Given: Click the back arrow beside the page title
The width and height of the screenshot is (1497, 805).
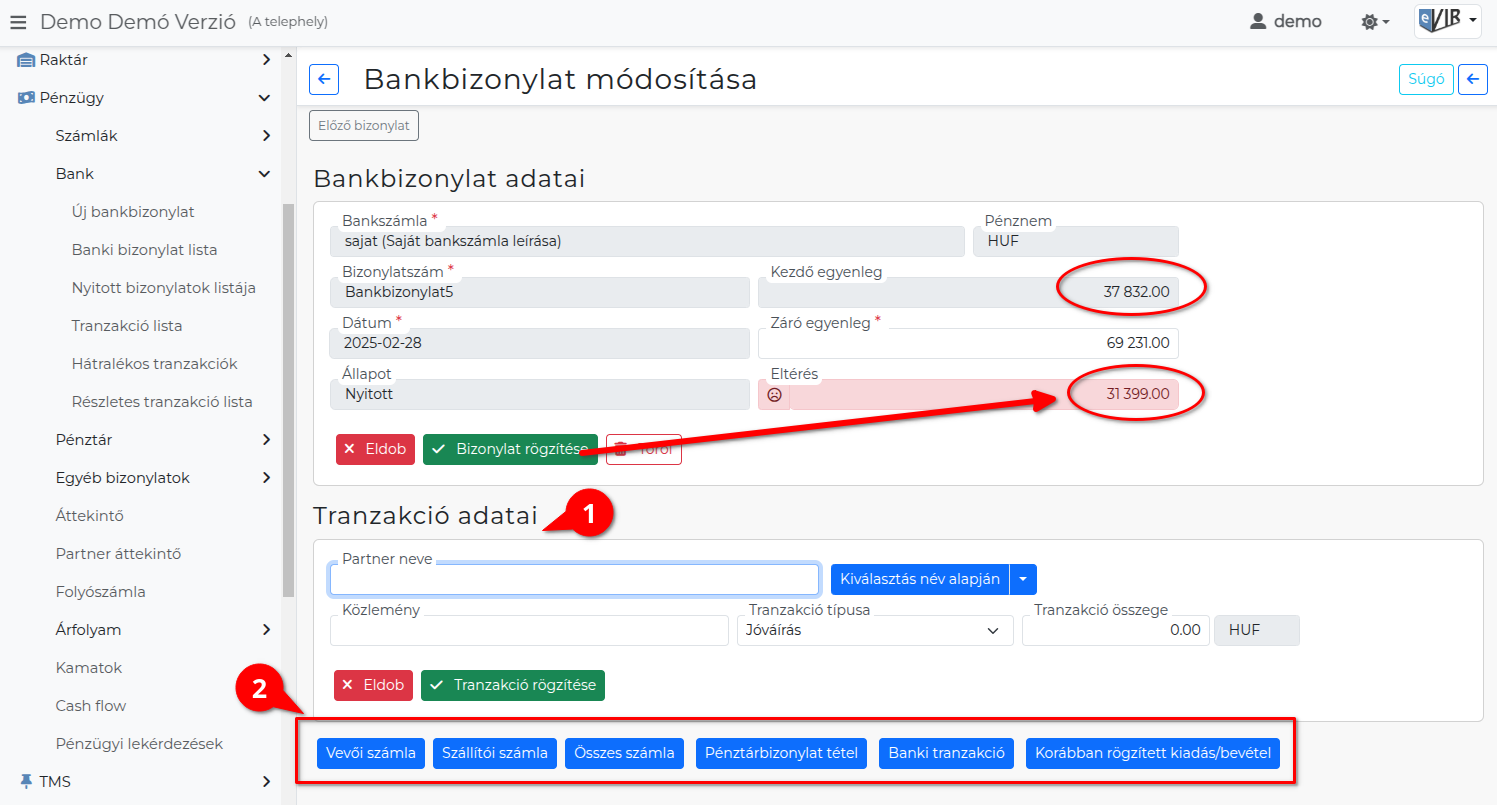Looking at the screenshot, I should 324,80.
